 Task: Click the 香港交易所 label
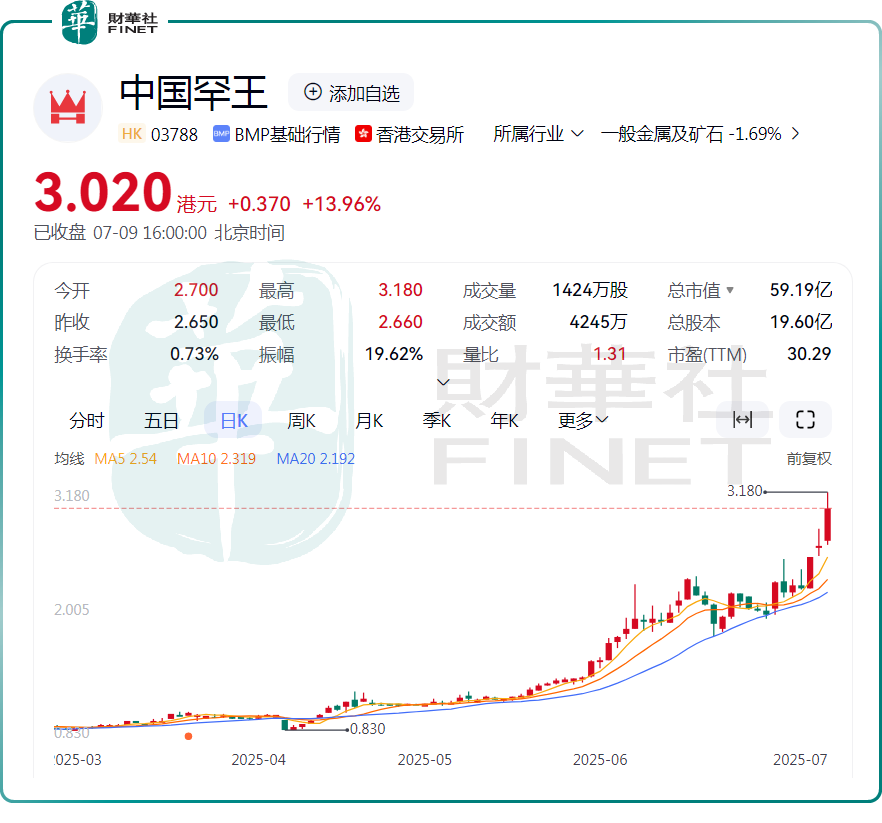click(420, 134)
